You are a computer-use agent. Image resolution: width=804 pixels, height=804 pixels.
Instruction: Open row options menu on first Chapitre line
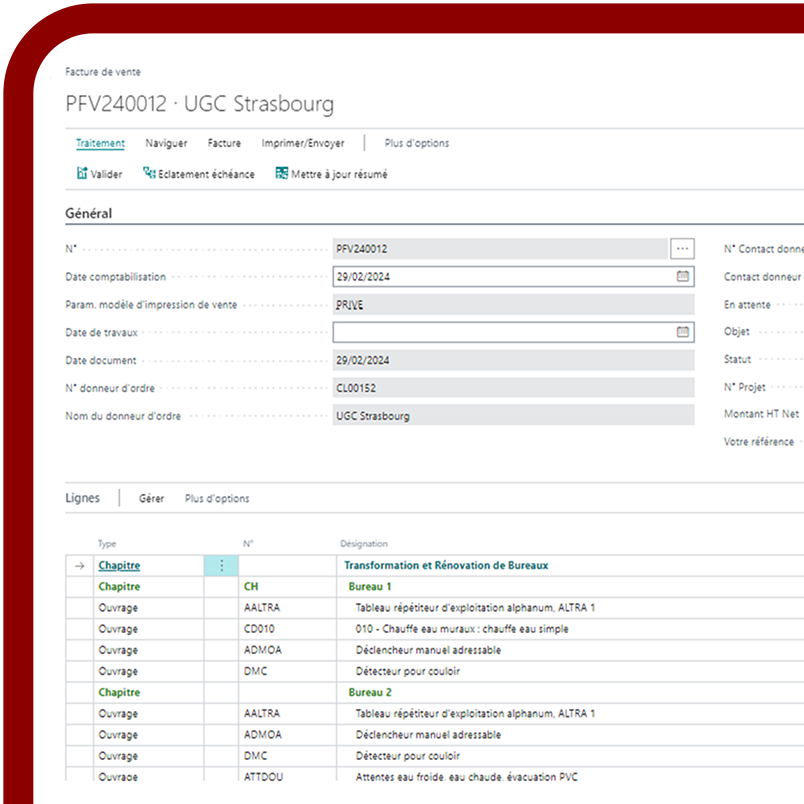click(221, 566)
